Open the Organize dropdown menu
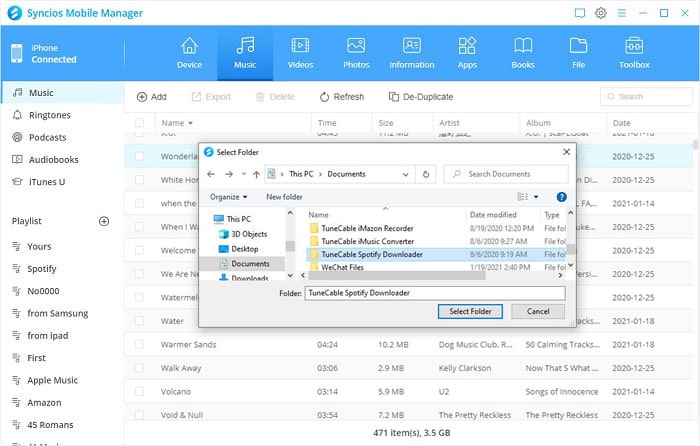 pos(229,197)
